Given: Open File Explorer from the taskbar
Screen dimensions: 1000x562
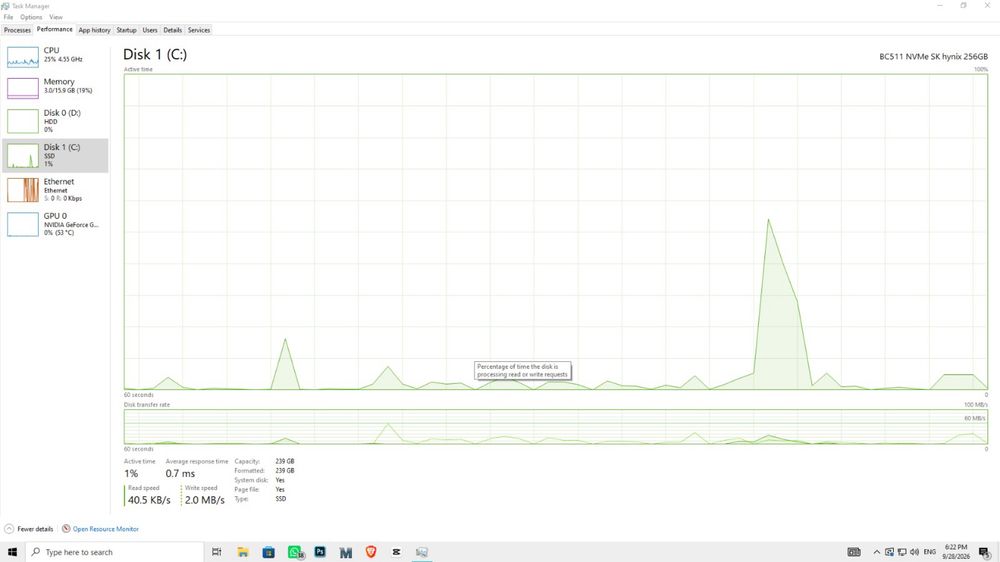Looking at the screenshot, I should (243, 552).
